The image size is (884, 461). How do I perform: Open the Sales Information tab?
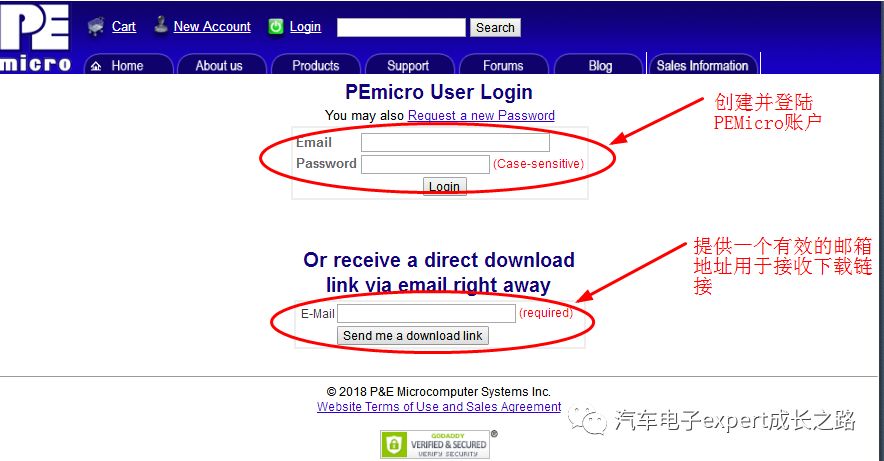point(702,65)
